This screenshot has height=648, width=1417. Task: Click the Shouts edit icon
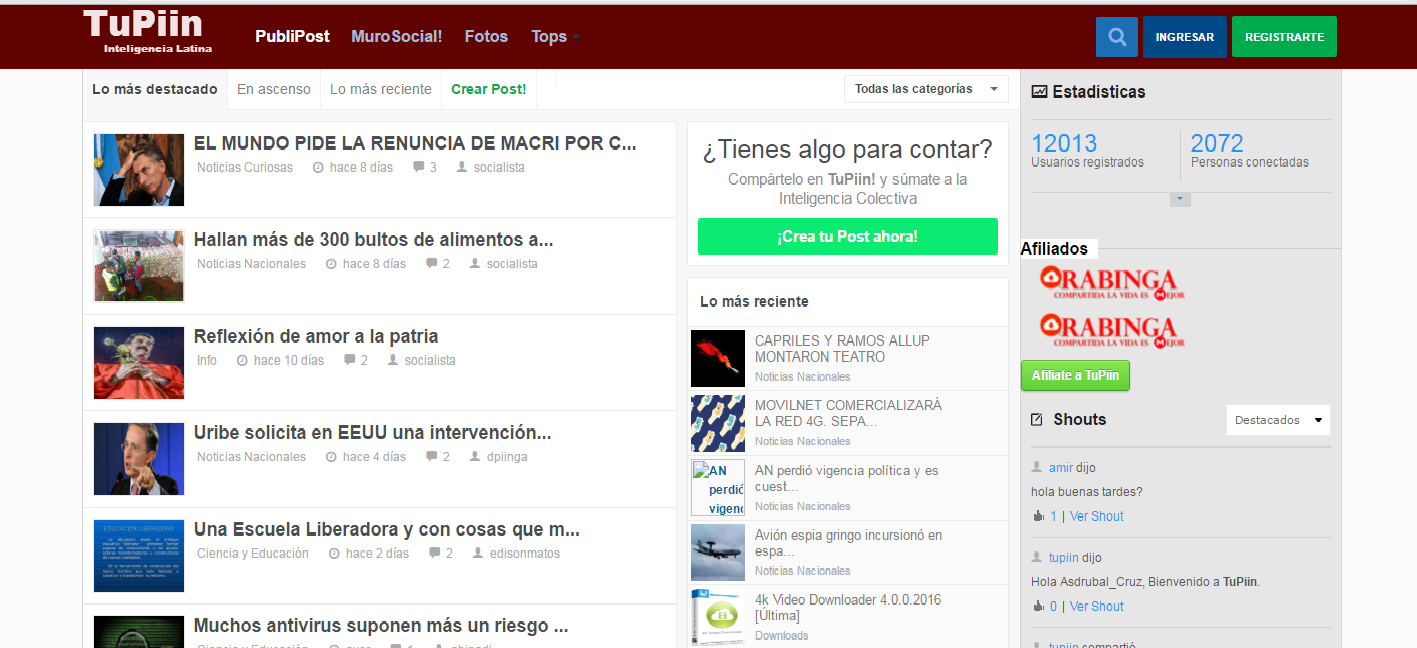point(1037,419)
